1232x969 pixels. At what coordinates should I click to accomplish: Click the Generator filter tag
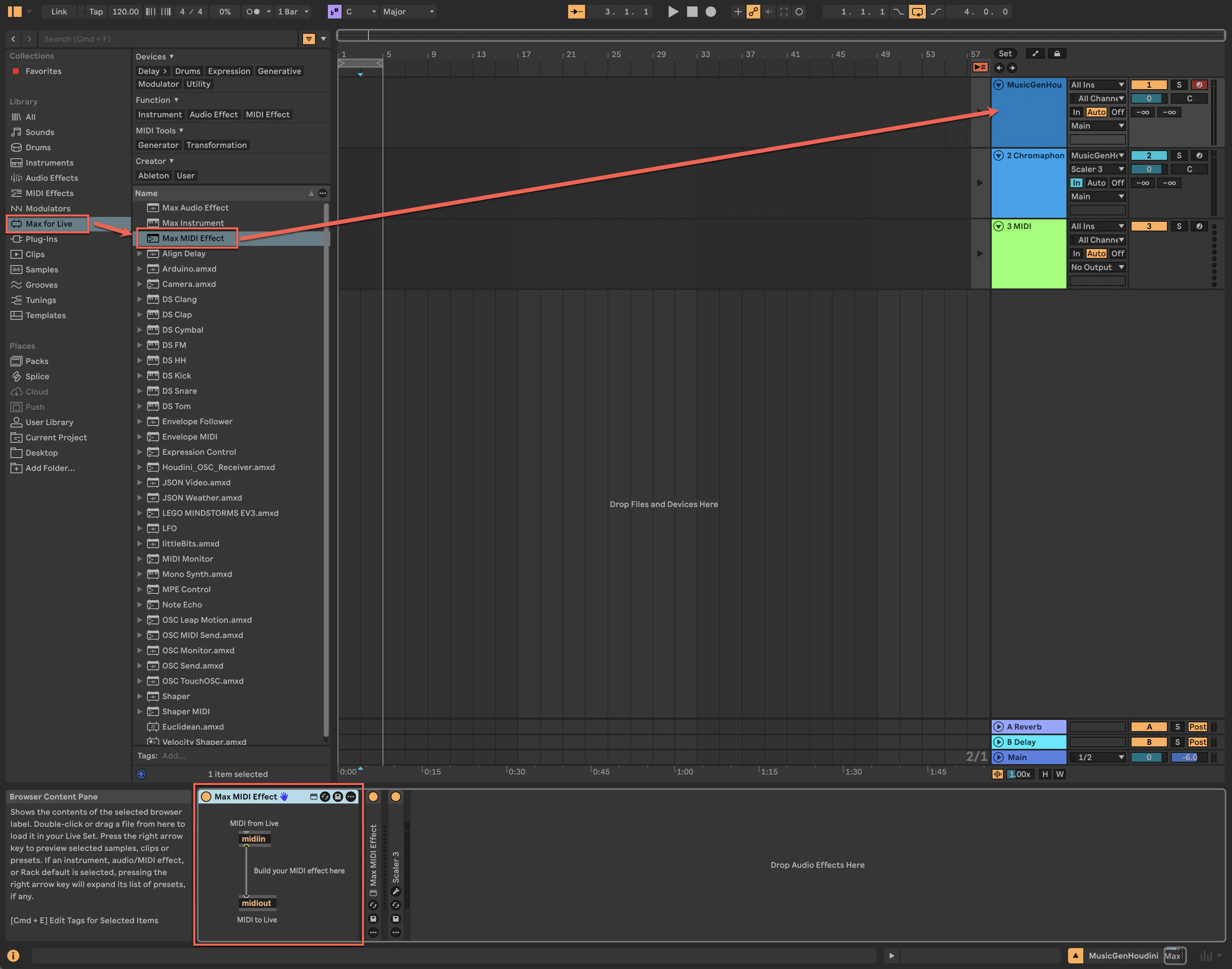coord(158,145)
